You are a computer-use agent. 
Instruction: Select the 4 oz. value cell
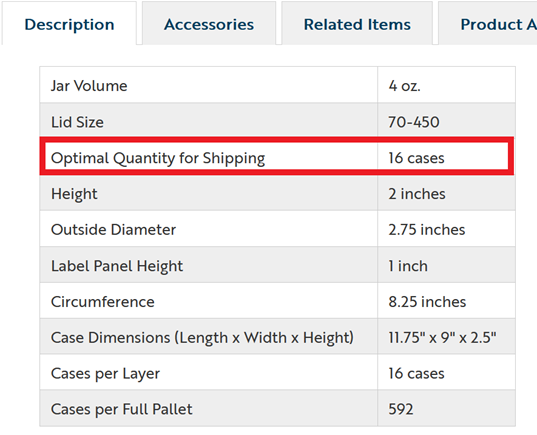click(x=404, y=86)
